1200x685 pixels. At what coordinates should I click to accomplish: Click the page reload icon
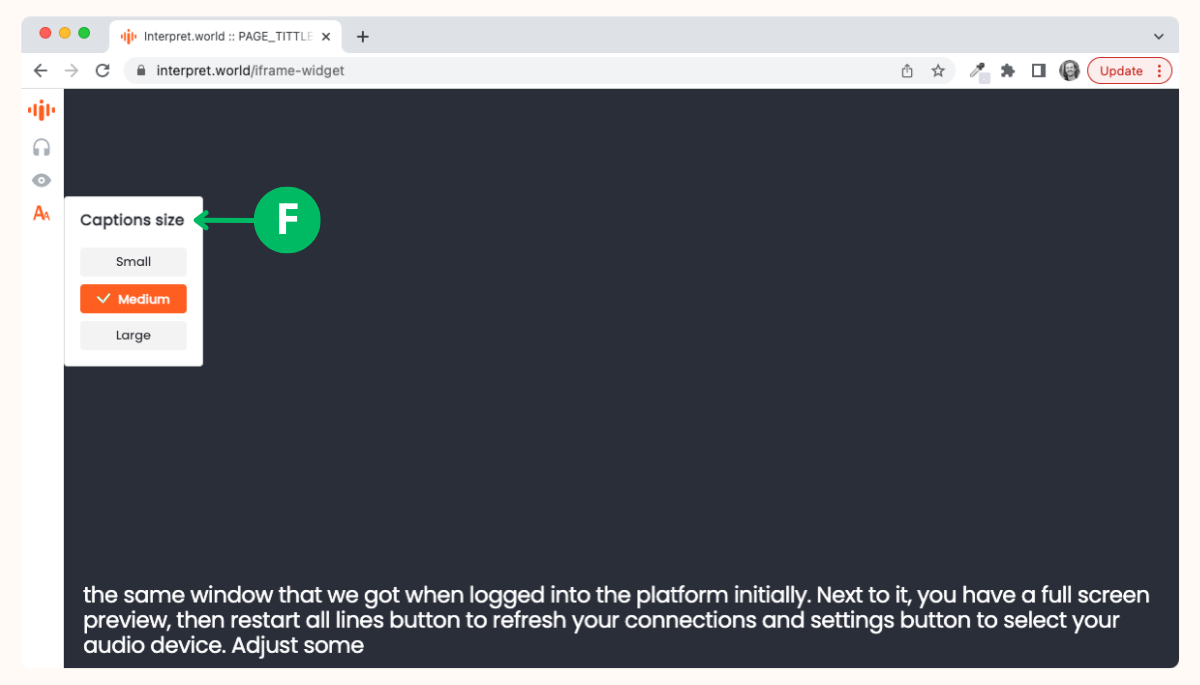[103, 70]
